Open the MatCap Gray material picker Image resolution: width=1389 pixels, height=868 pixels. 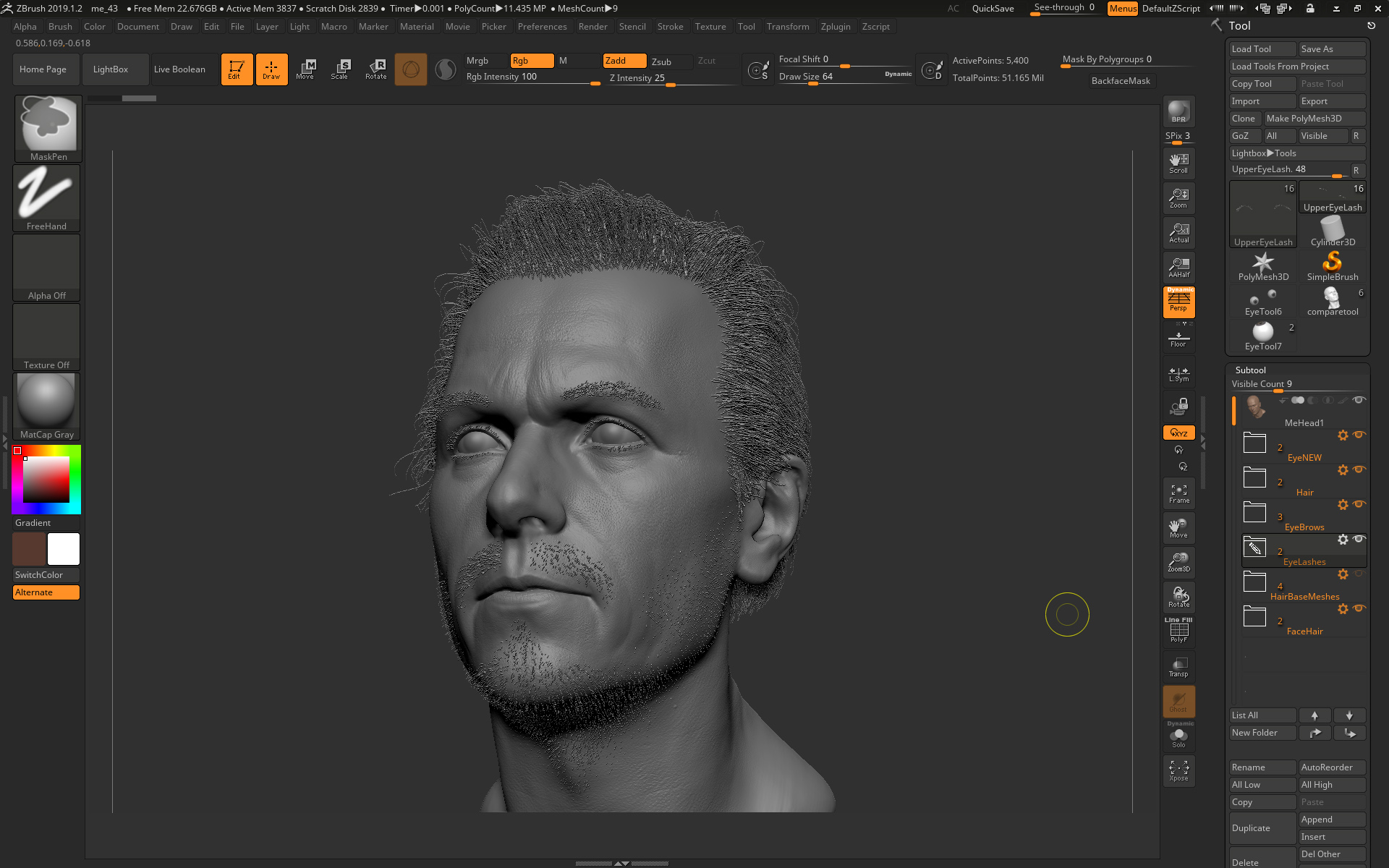coord(46,406)
